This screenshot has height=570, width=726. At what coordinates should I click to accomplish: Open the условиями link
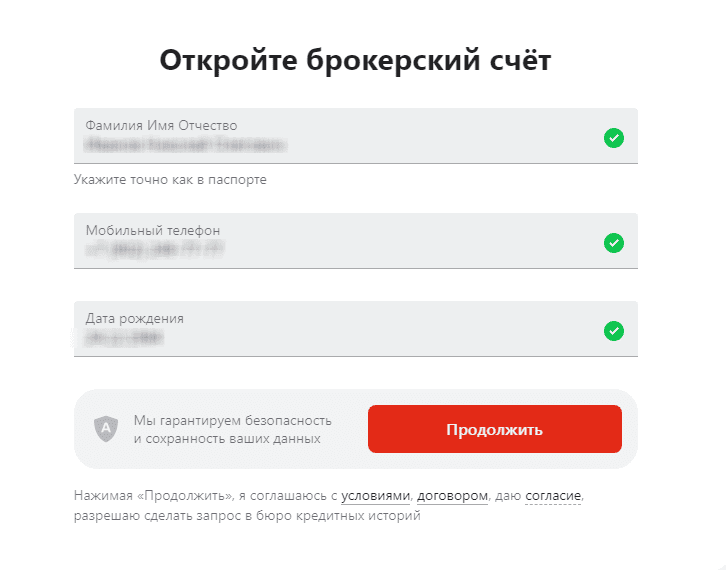(376, 496)
